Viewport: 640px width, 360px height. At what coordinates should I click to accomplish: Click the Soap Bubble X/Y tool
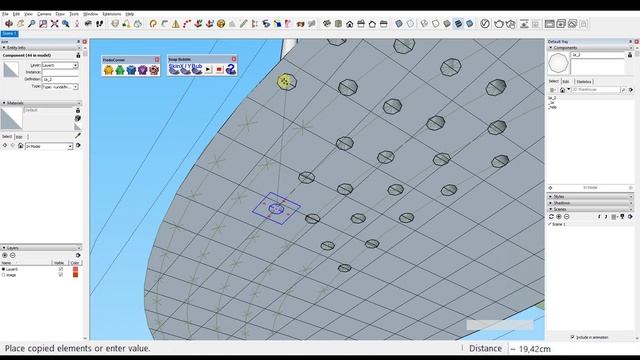click(x=186, y=69)
